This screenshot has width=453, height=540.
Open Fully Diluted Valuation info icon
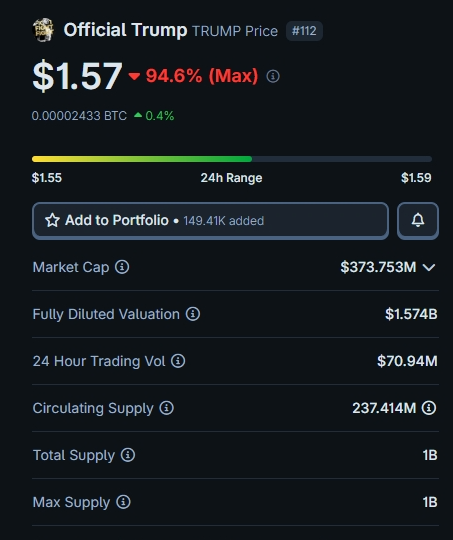tap(193, 314)
